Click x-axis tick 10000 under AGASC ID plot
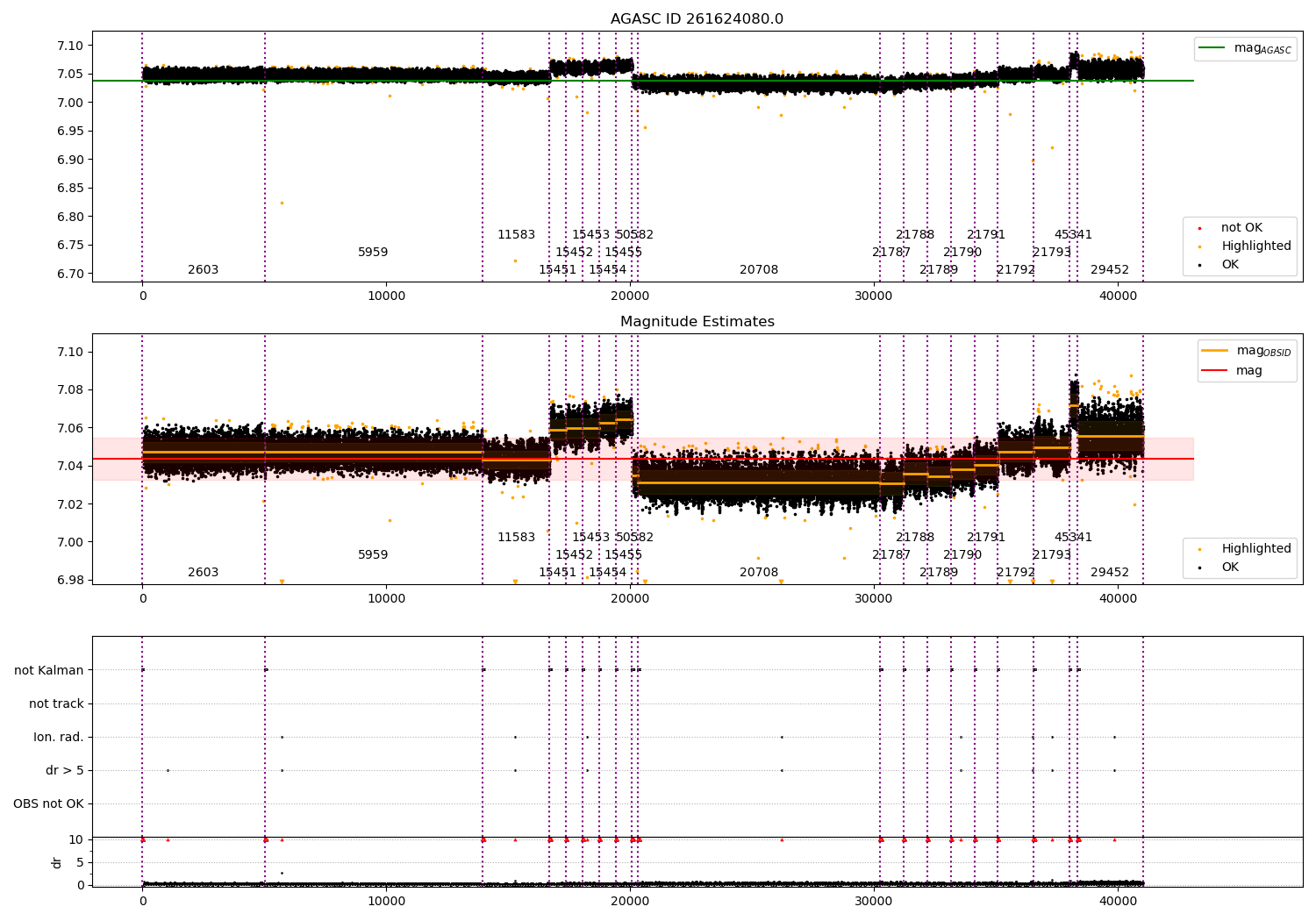1316x921 pixels. 386,296
